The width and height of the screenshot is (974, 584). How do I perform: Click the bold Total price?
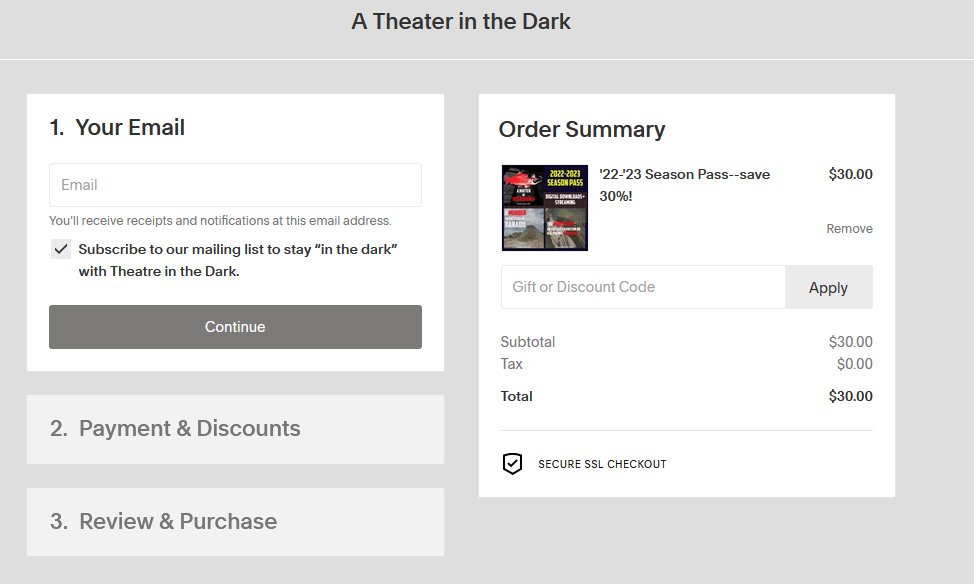(x=850, y=395)
